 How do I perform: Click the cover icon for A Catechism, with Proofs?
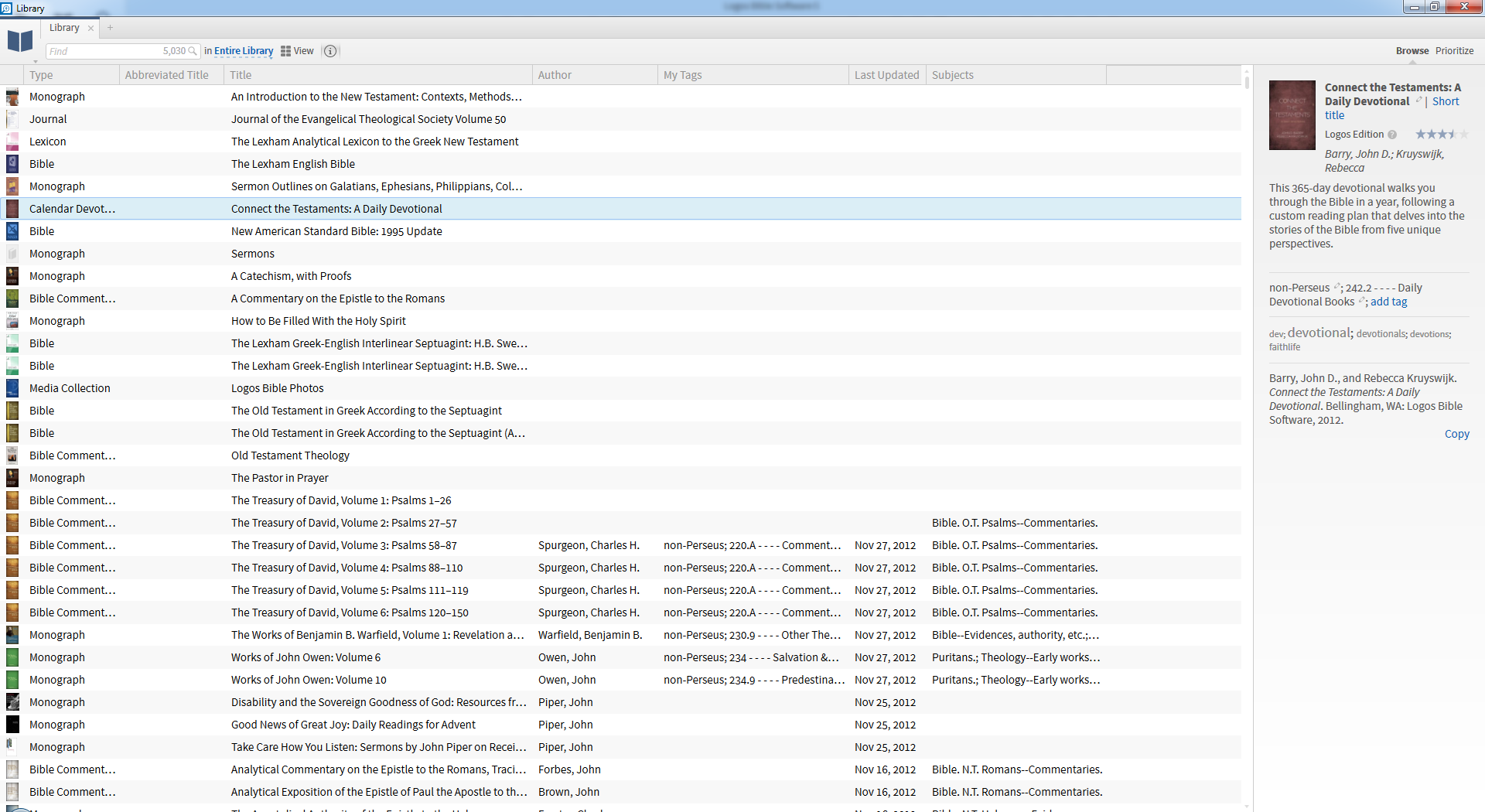coord(12,276)
